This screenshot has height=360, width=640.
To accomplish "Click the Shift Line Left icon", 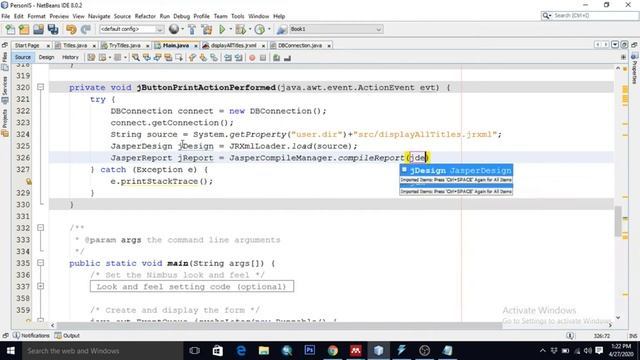I will 228,58.
